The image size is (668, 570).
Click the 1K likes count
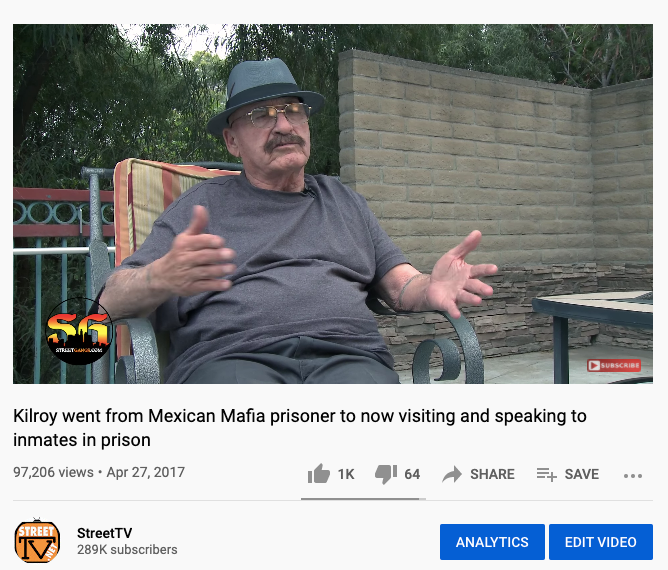346,474
